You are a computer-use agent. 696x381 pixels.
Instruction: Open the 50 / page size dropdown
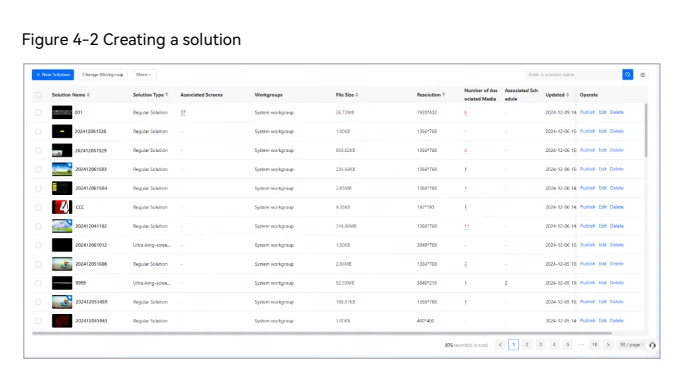coord(631,345)
